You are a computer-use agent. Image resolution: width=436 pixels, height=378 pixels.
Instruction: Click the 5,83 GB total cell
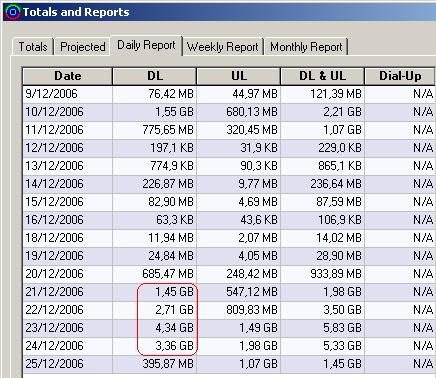(323, 328)
